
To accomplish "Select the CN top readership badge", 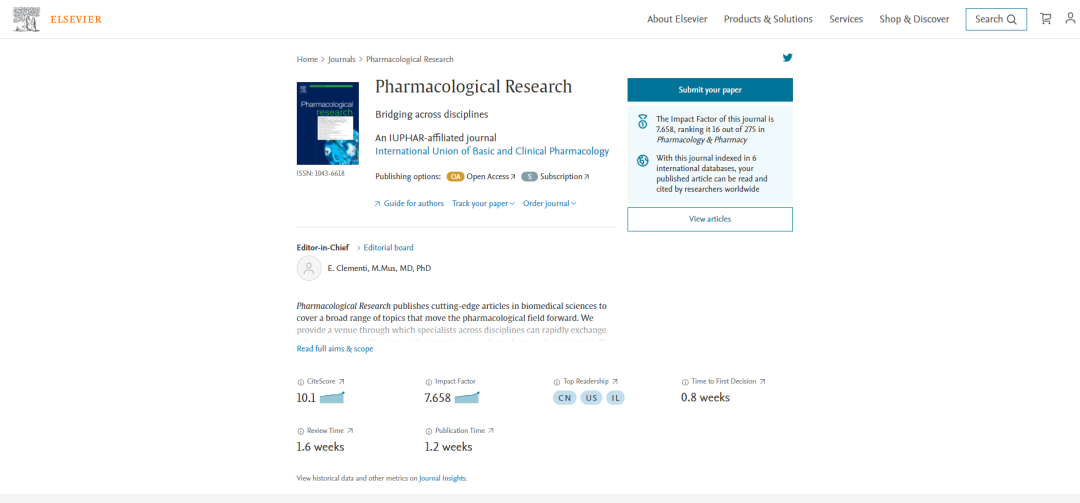I will coord(566,398).
